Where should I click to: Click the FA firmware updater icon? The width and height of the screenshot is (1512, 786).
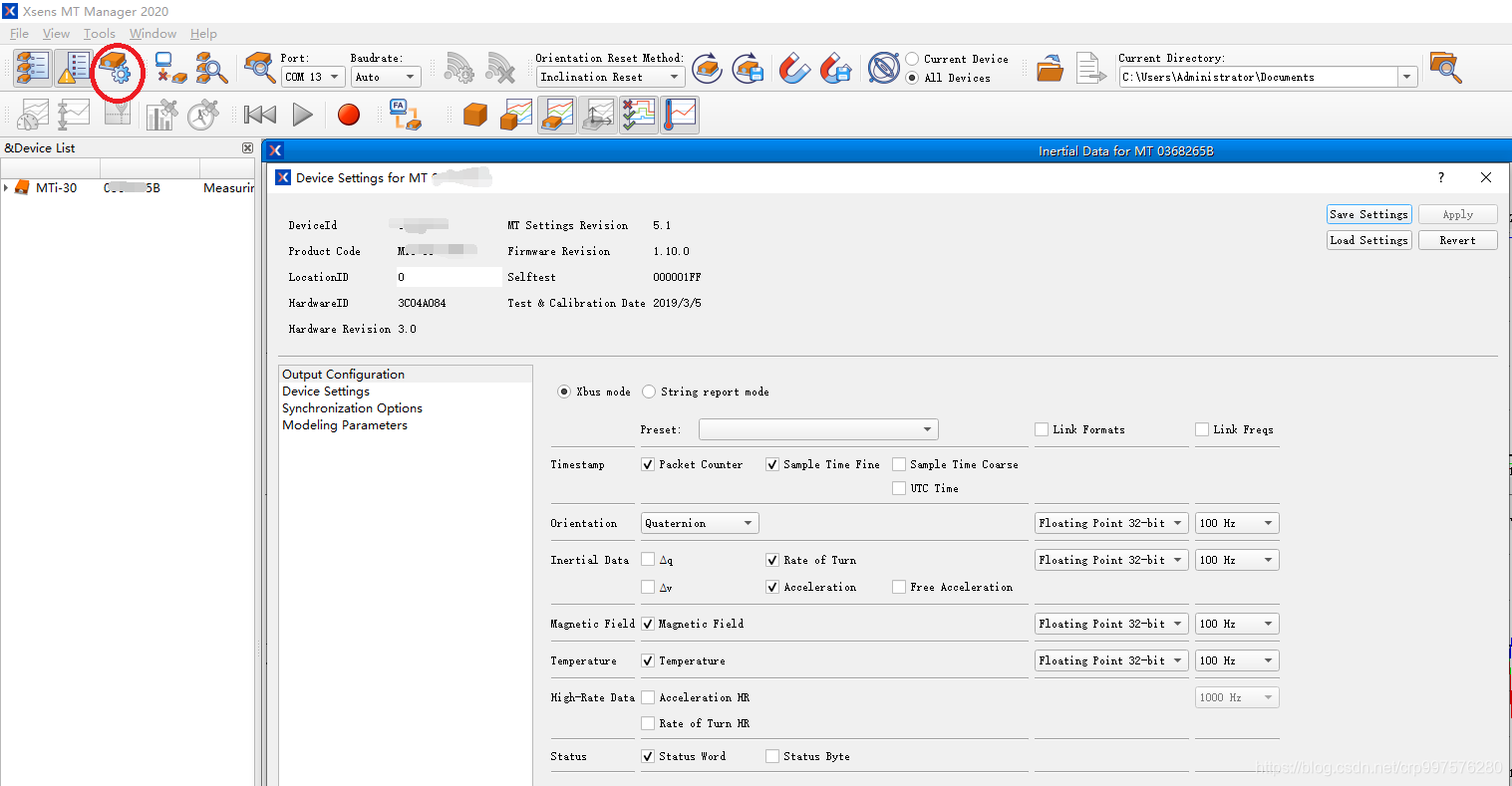point(405,115)
